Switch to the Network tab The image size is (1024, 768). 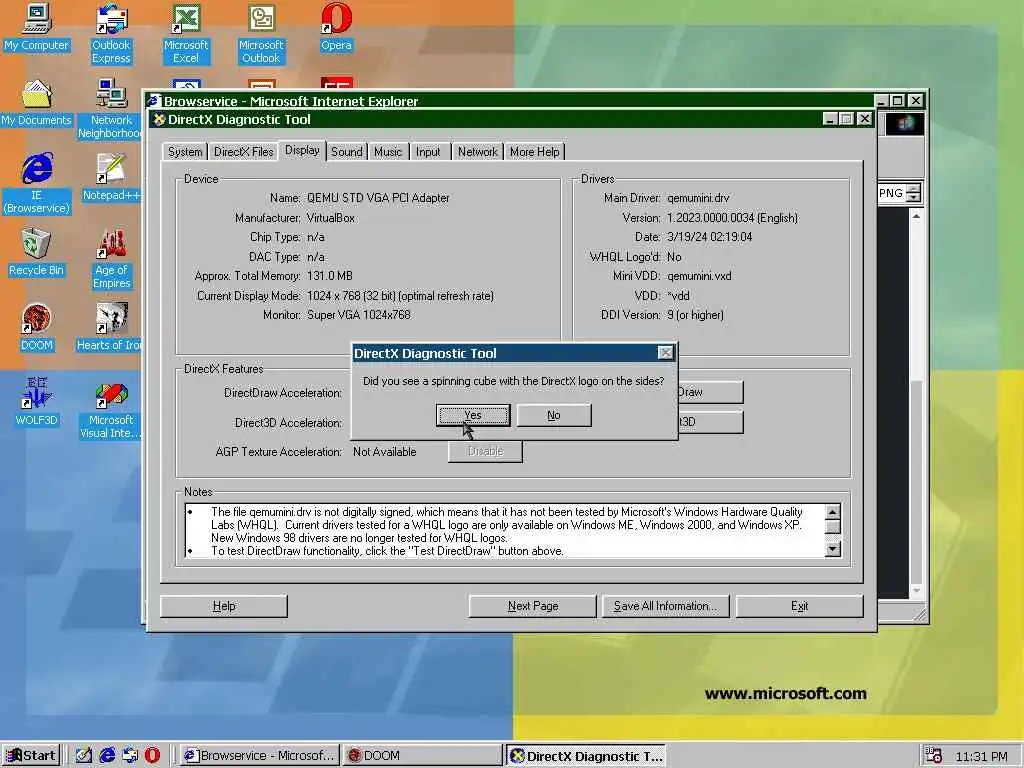[x=477, y=152]
